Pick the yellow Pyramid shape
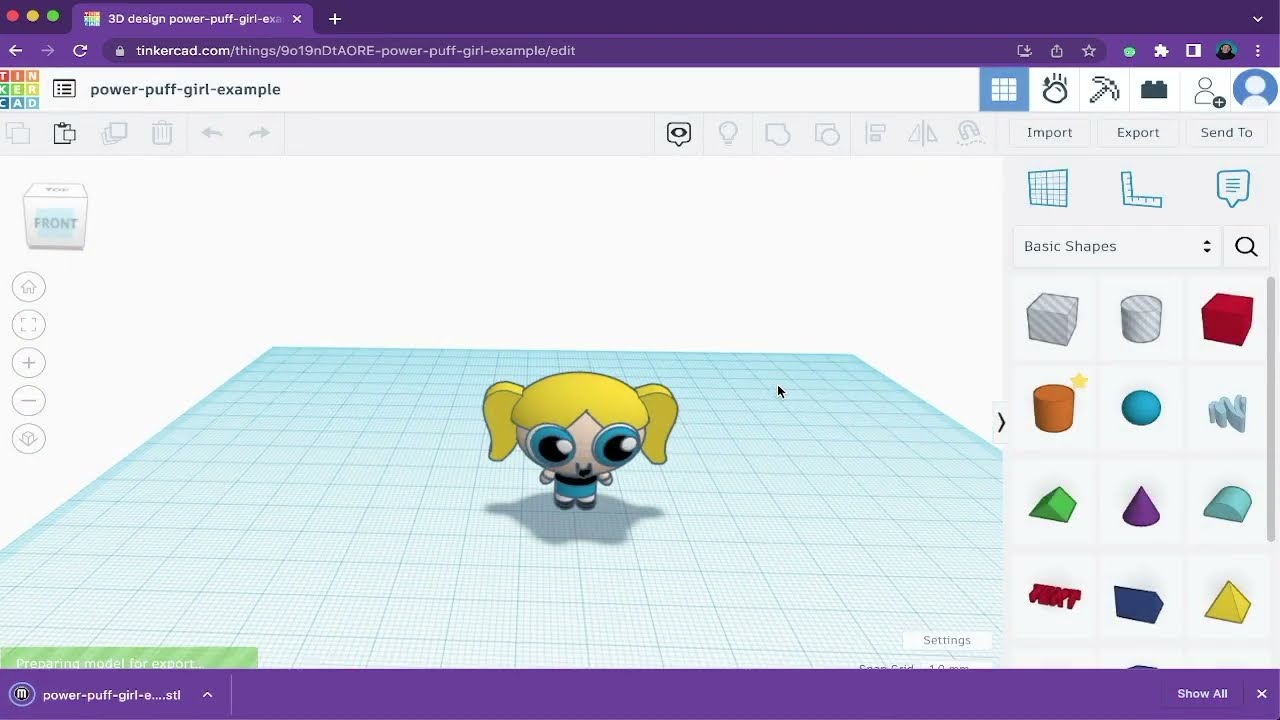Image resolution: width=1280 pixels, height=720 pixels. pyautogui.click(x=1227, y=601)
